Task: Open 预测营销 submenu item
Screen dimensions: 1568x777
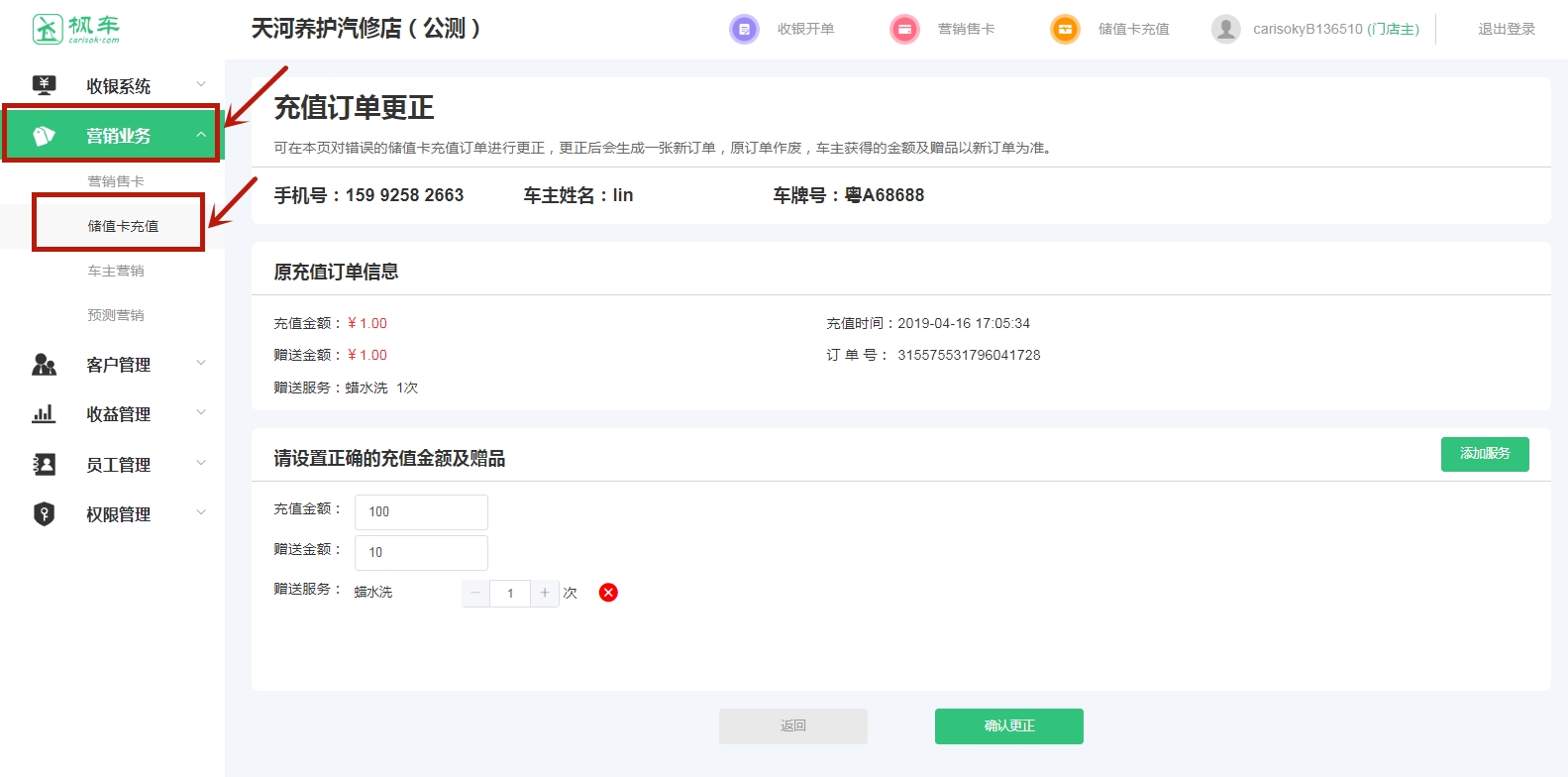Action: [x=116, y=315]
